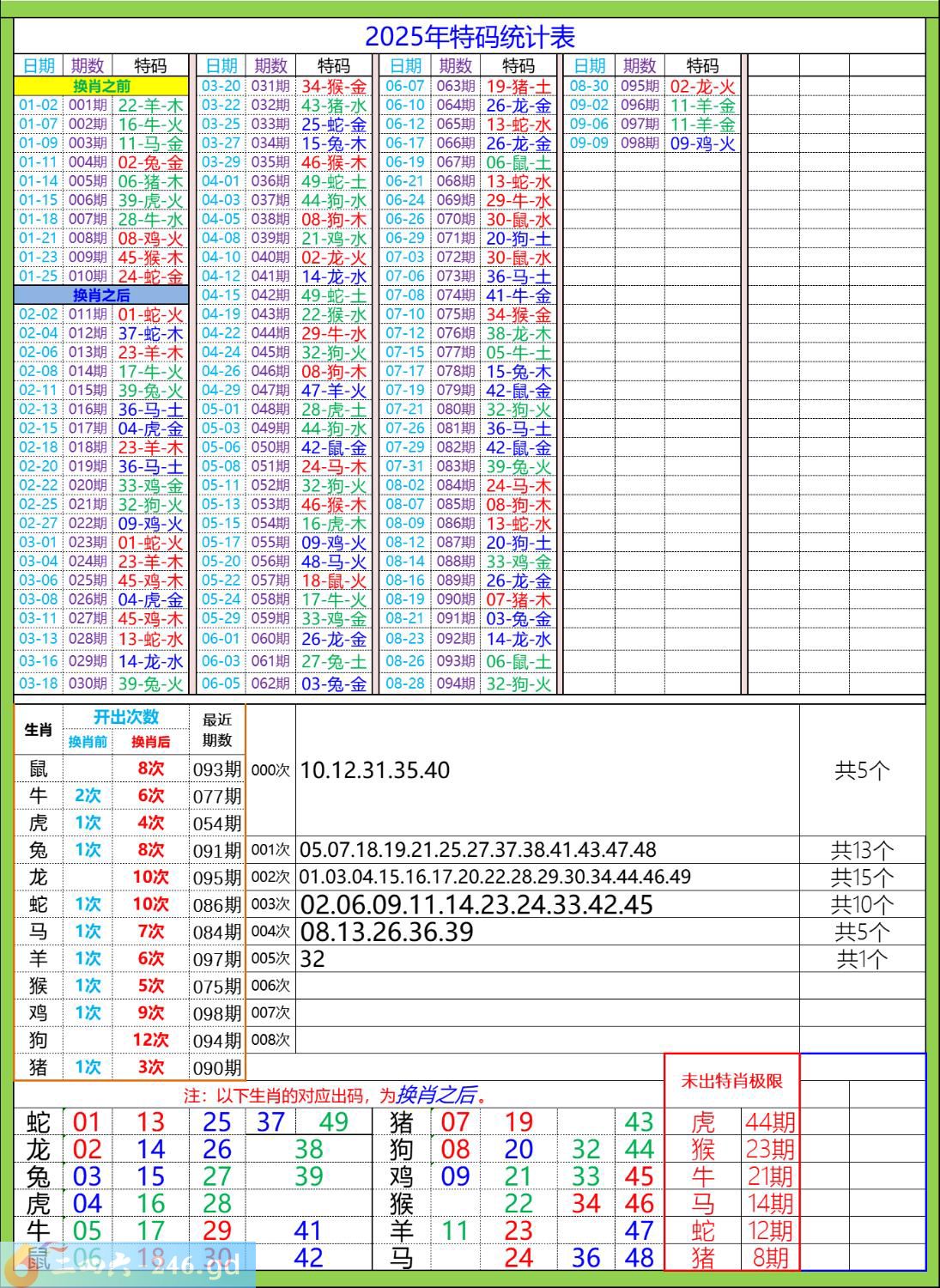Select the "共15个" total
940x1288 pixels.
tap(863, 878)
